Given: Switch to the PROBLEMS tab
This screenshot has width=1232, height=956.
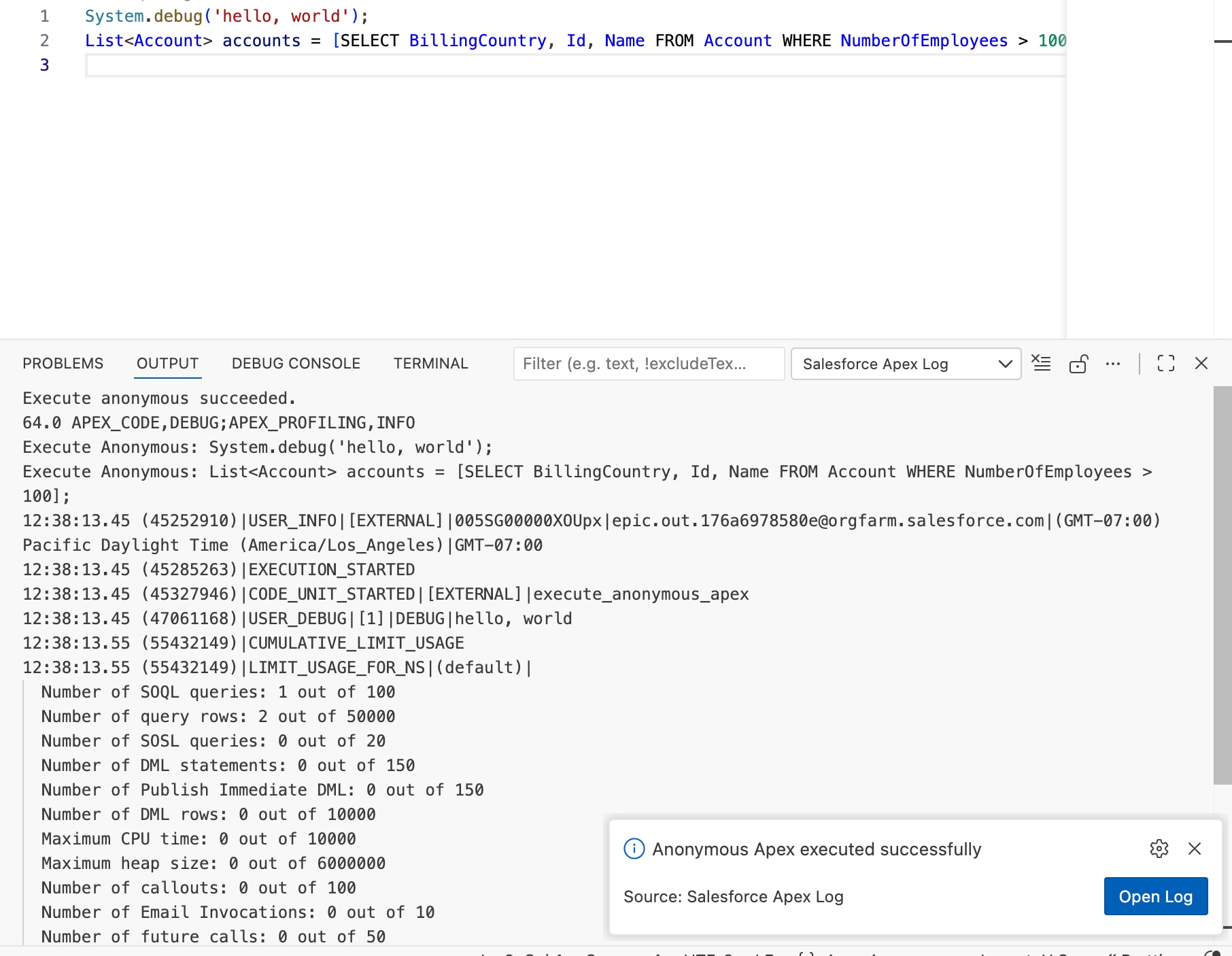Looking at the screenshot, I should (x=63, y=364).
